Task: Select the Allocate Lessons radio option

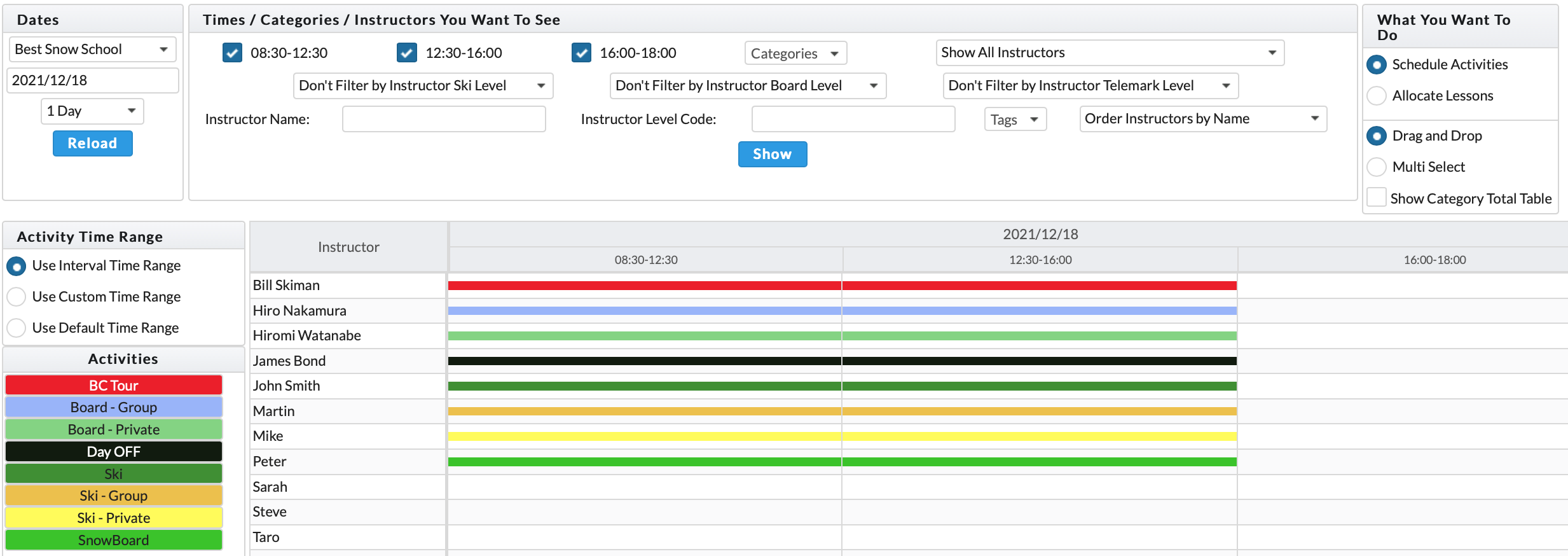Action: [1377, 96]
